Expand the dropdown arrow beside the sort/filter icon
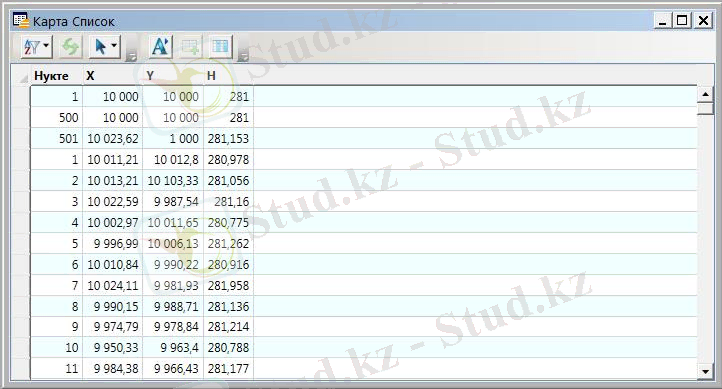The width and height of the screenshot is (722, 389). pos(46,46)
